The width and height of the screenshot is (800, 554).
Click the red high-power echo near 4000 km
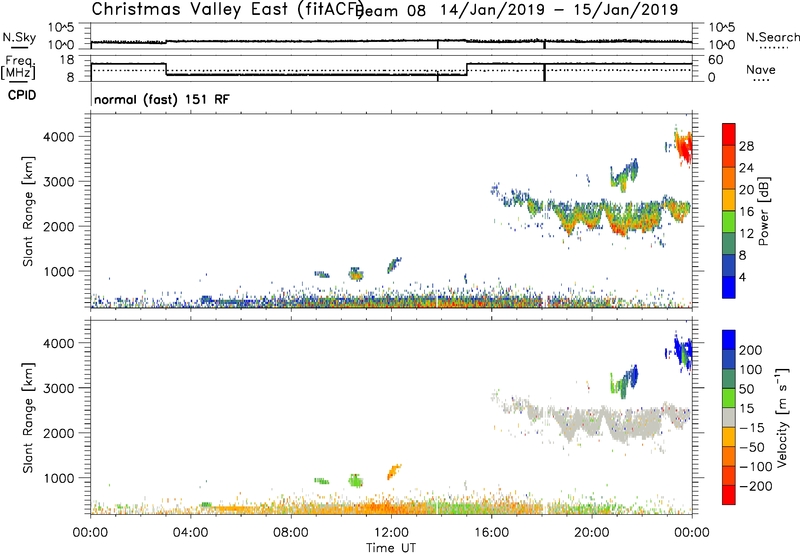(x=683, y=147)
